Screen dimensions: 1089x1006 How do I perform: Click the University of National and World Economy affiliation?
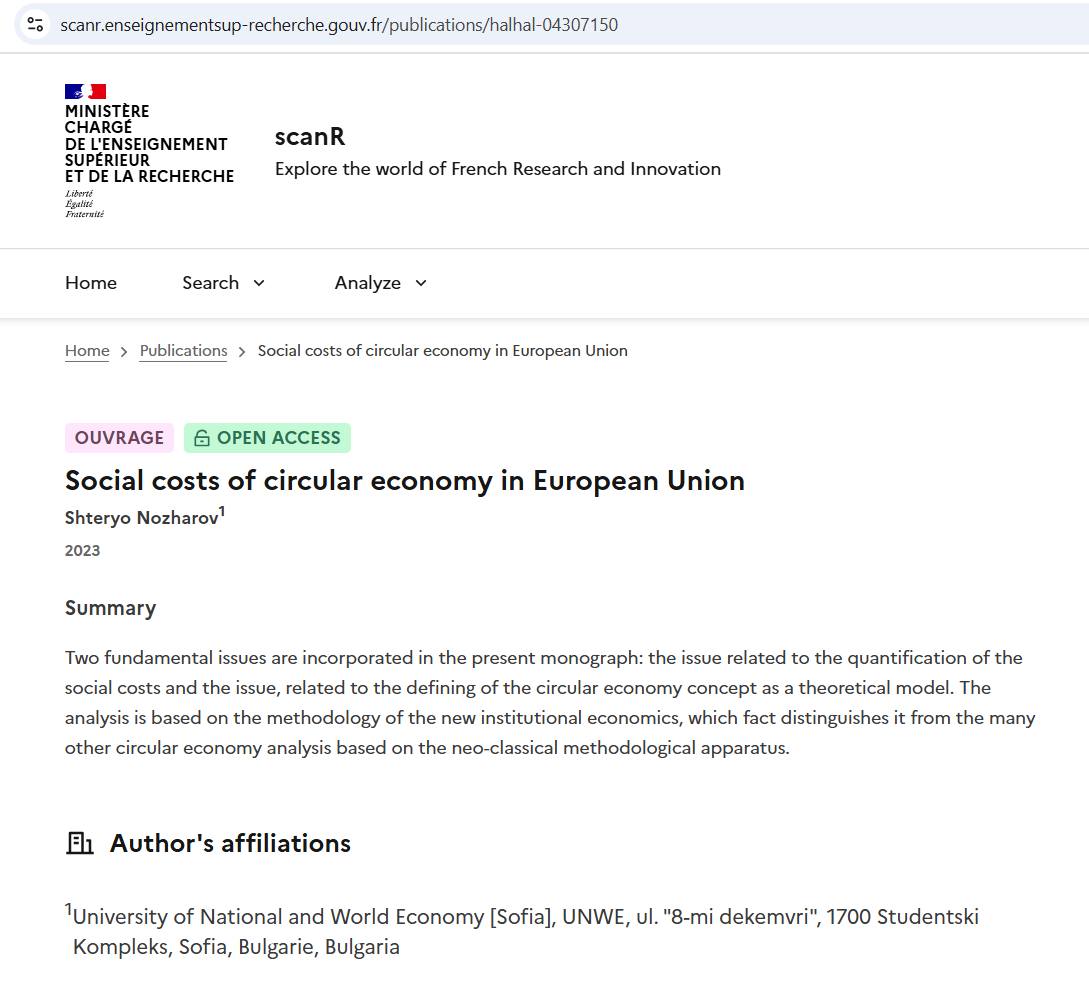[x=526, y=932]
